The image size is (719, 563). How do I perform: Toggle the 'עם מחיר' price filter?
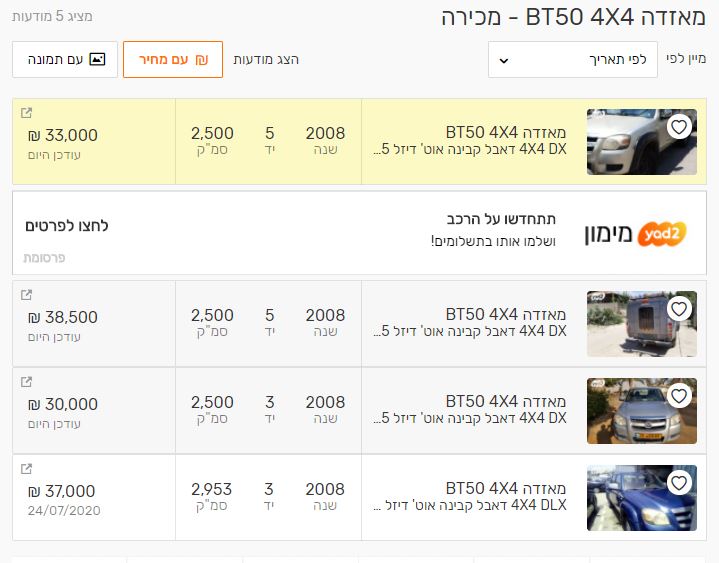[x=173, y=59]
